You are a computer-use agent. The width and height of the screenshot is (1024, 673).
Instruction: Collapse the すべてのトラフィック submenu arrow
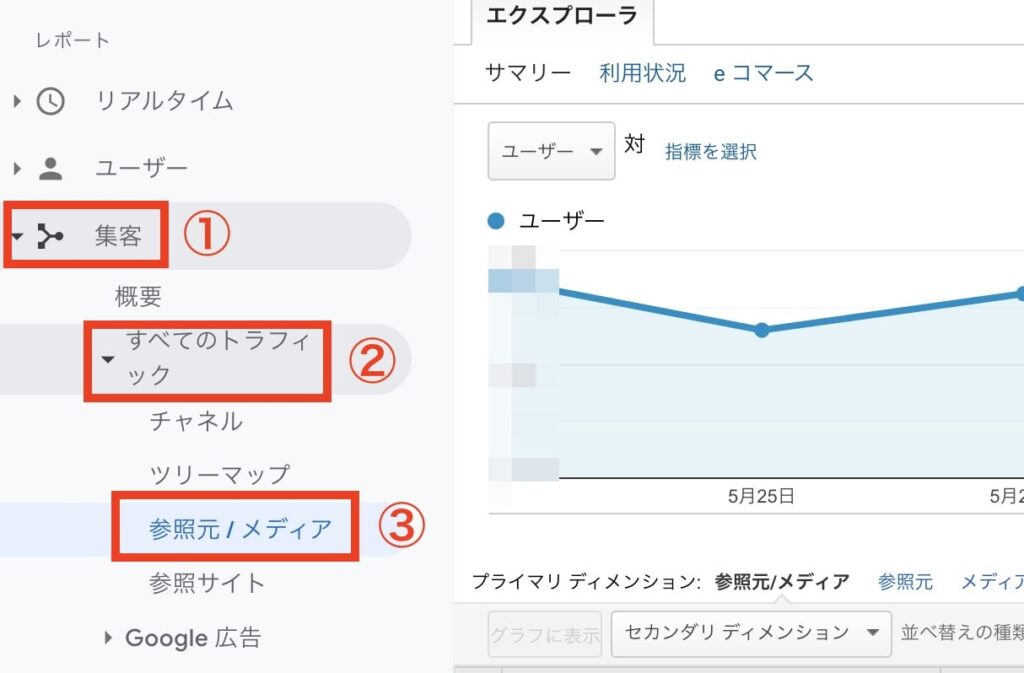pos(108,359)
